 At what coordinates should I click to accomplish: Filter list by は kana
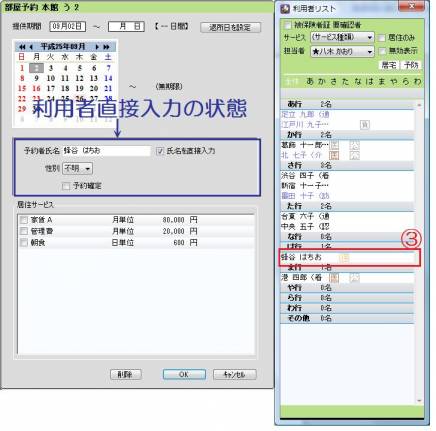click(x=369, y=81)
